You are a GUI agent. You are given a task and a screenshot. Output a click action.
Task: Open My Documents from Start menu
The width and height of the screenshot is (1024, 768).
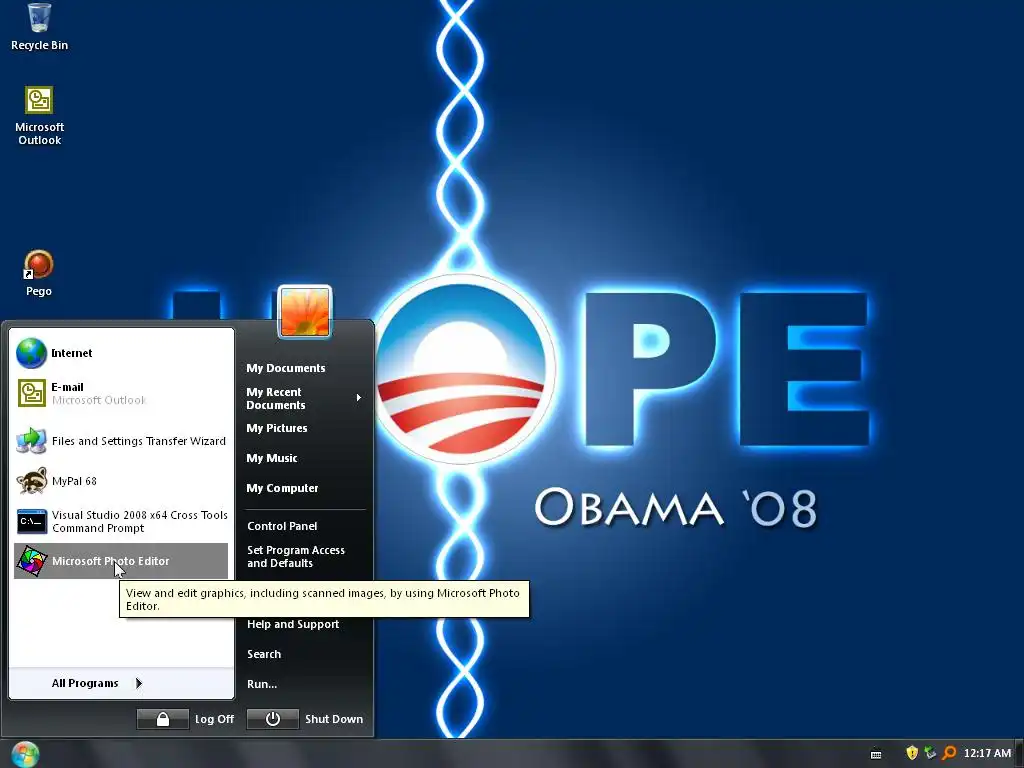pos(285,368)
